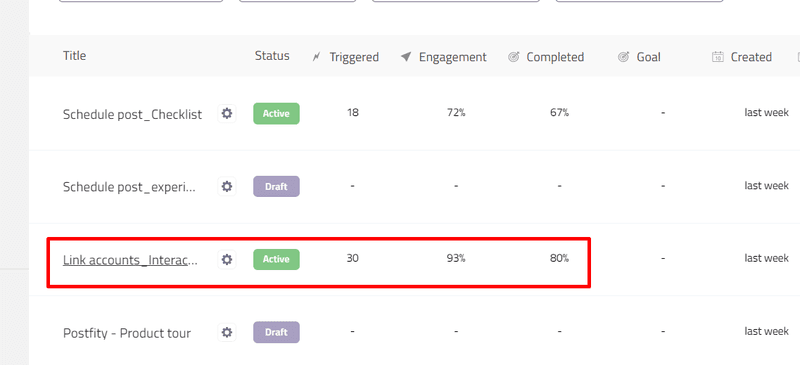
Task: Click the Triggered column lightning icon
Action: point(316,57)
